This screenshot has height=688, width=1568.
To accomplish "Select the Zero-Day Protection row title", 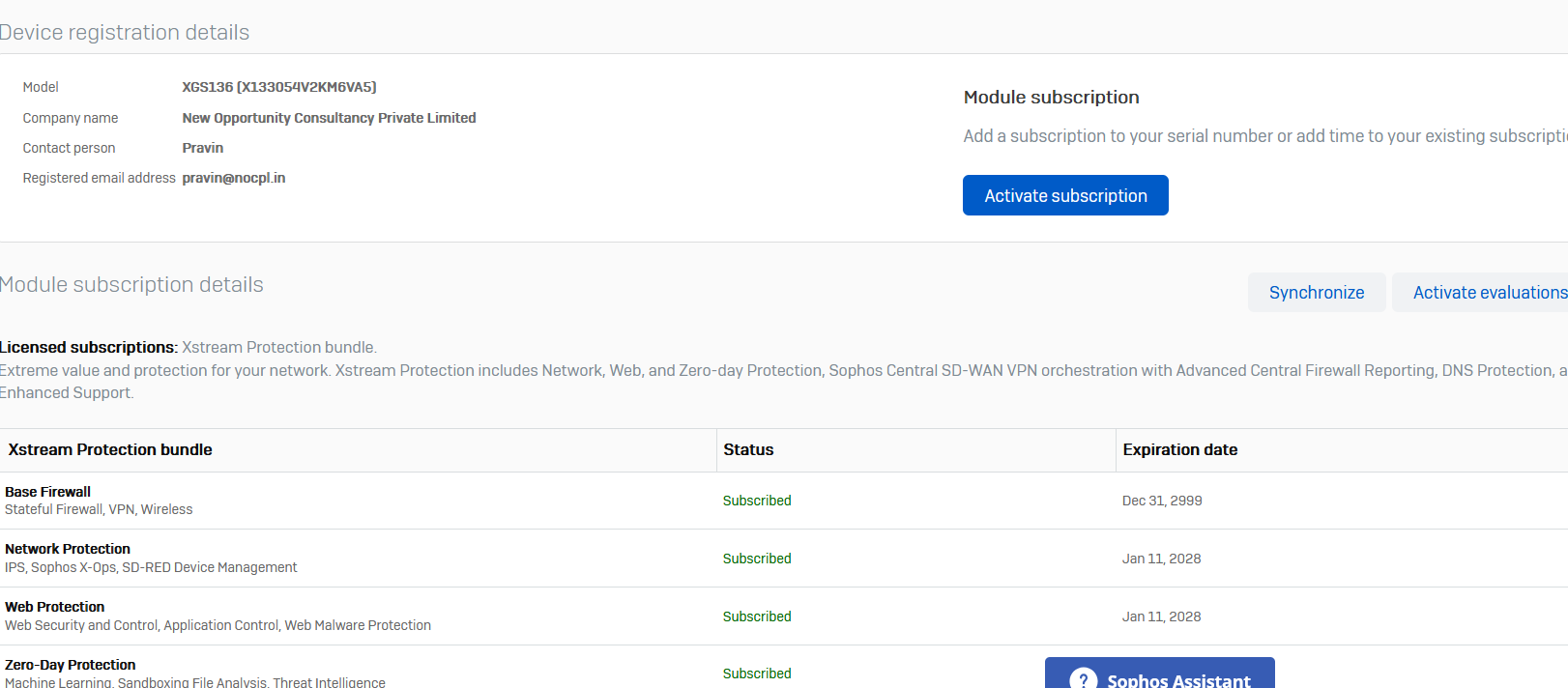I will 71,665.
